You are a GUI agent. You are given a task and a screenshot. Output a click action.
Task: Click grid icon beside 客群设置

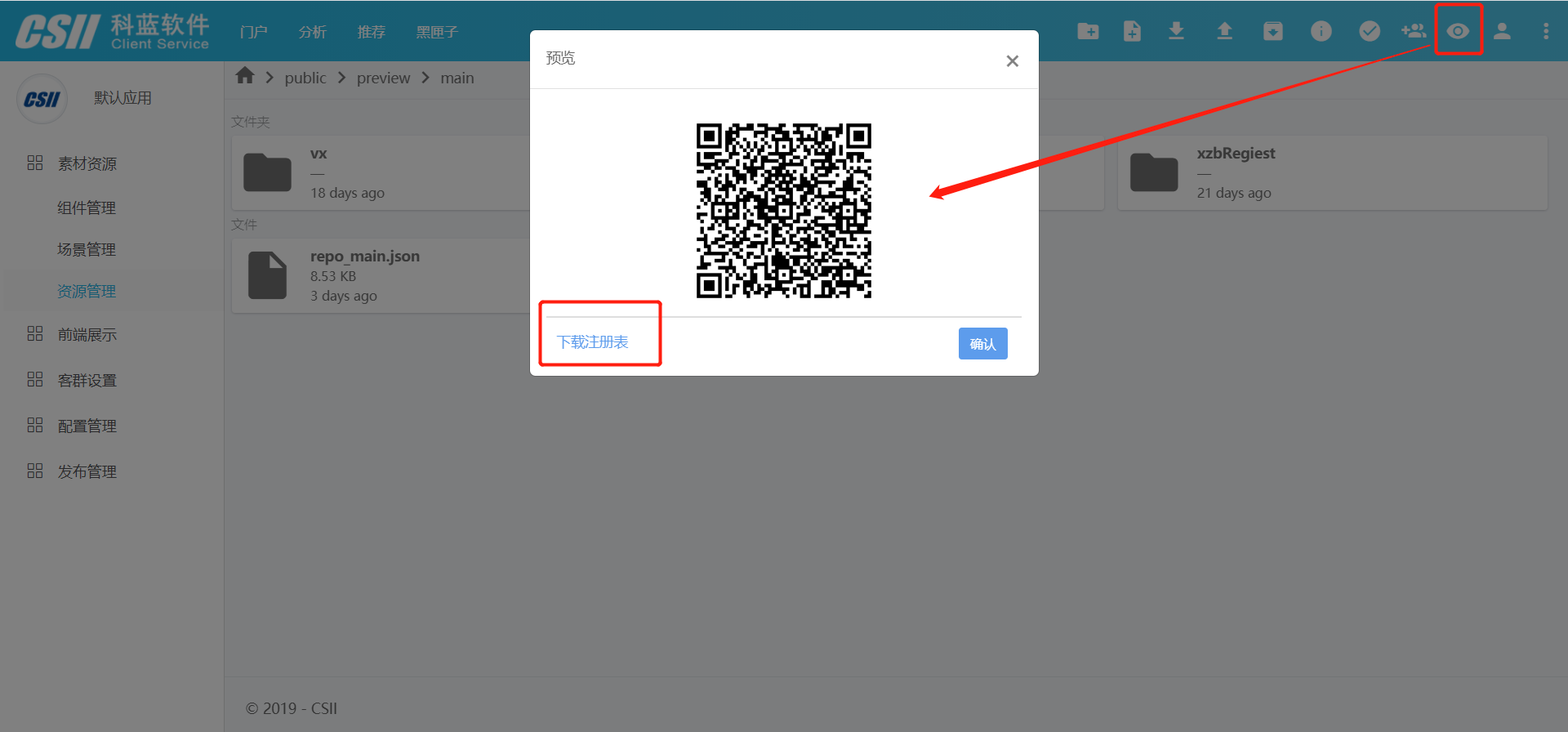[x=35, y=379]
